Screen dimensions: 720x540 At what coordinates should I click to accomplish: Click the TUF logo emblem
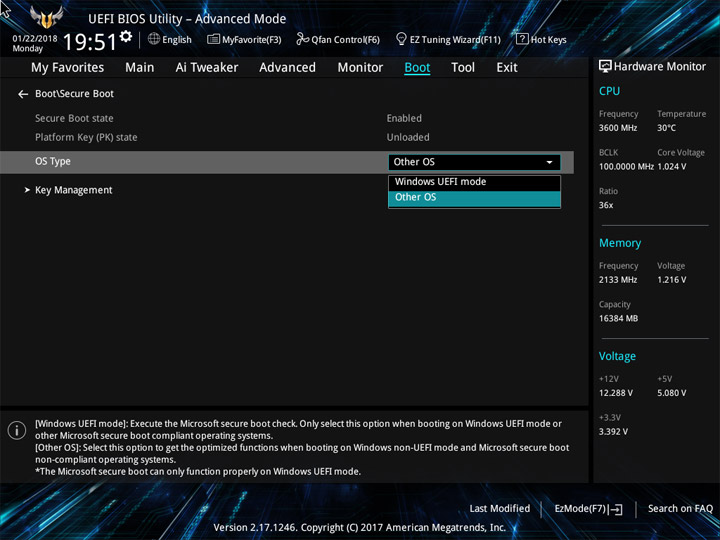click(46, 17)
